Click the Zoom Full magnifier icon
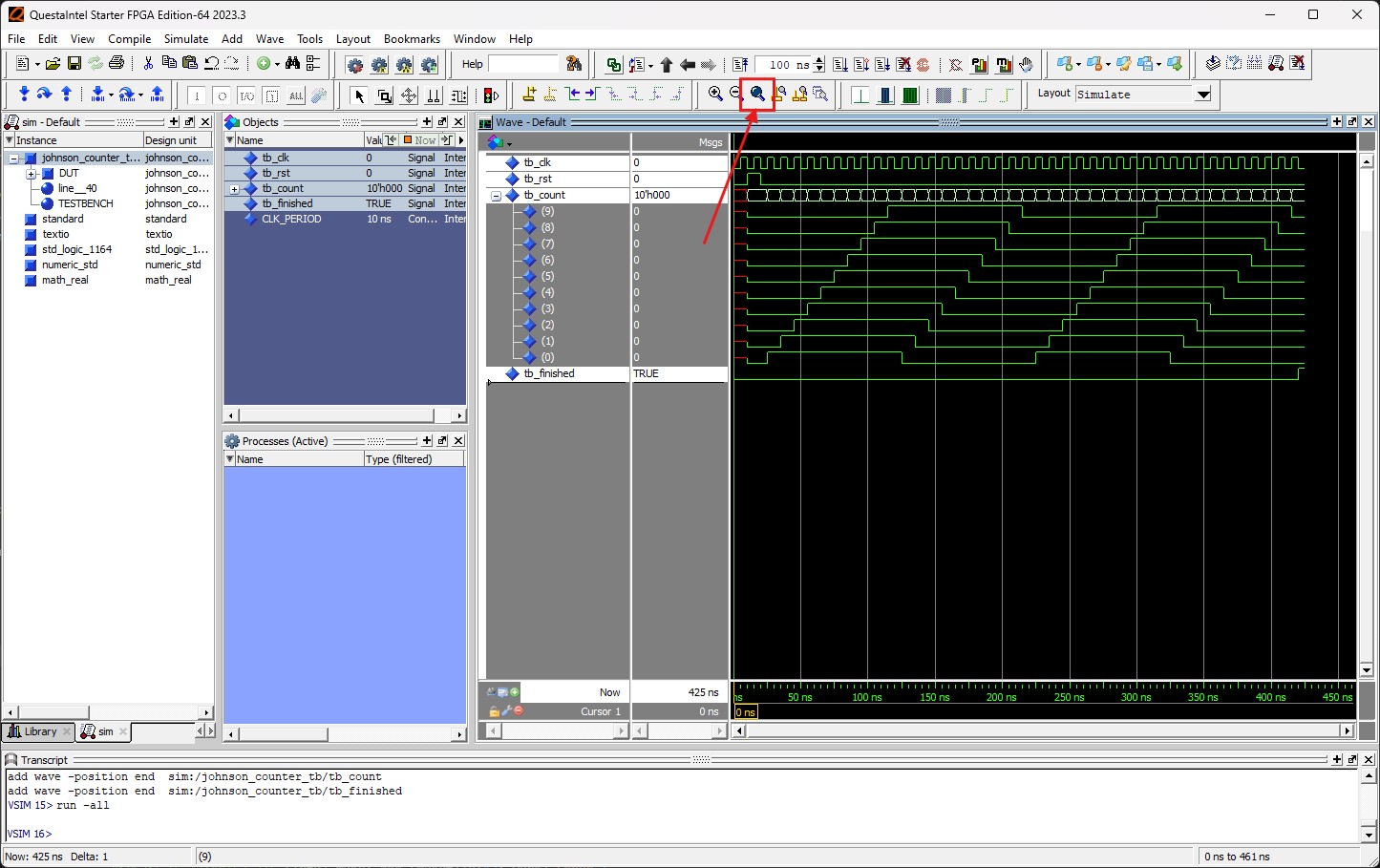This screenshot has width=1380, height=868. [757, 94]
